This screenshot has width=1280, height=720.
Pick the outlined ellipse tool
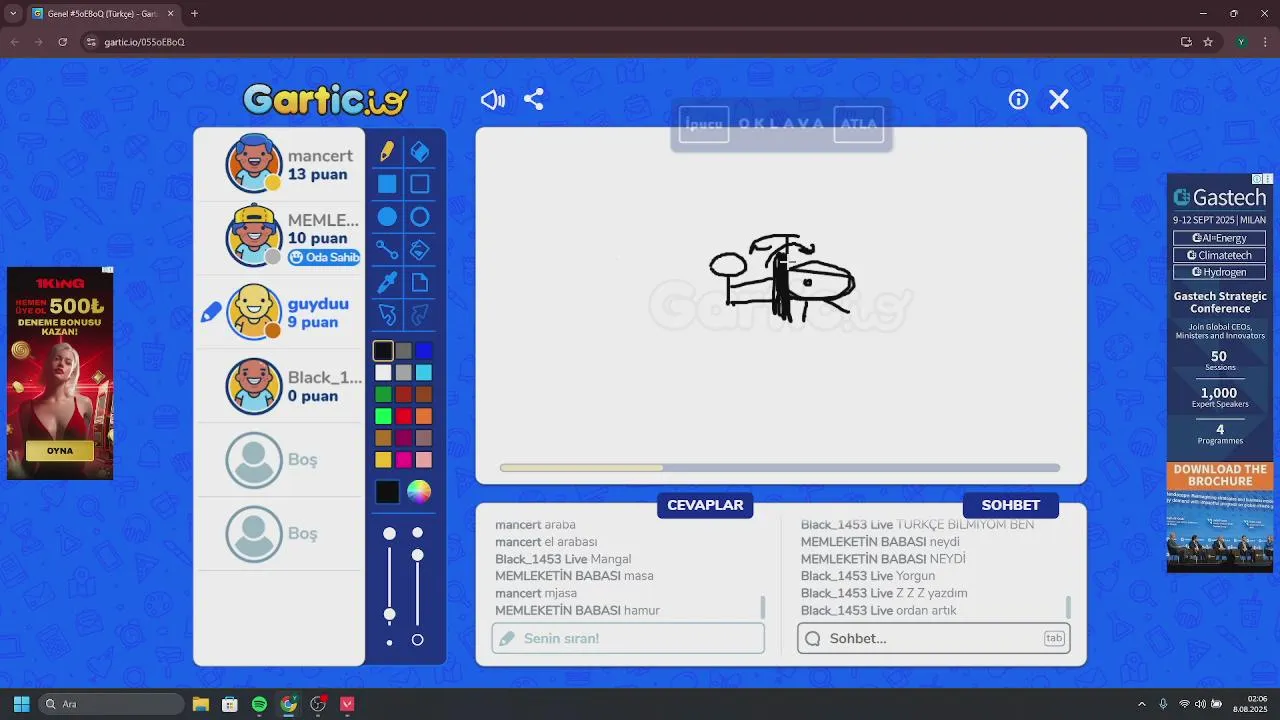click(x=420, y=217)
